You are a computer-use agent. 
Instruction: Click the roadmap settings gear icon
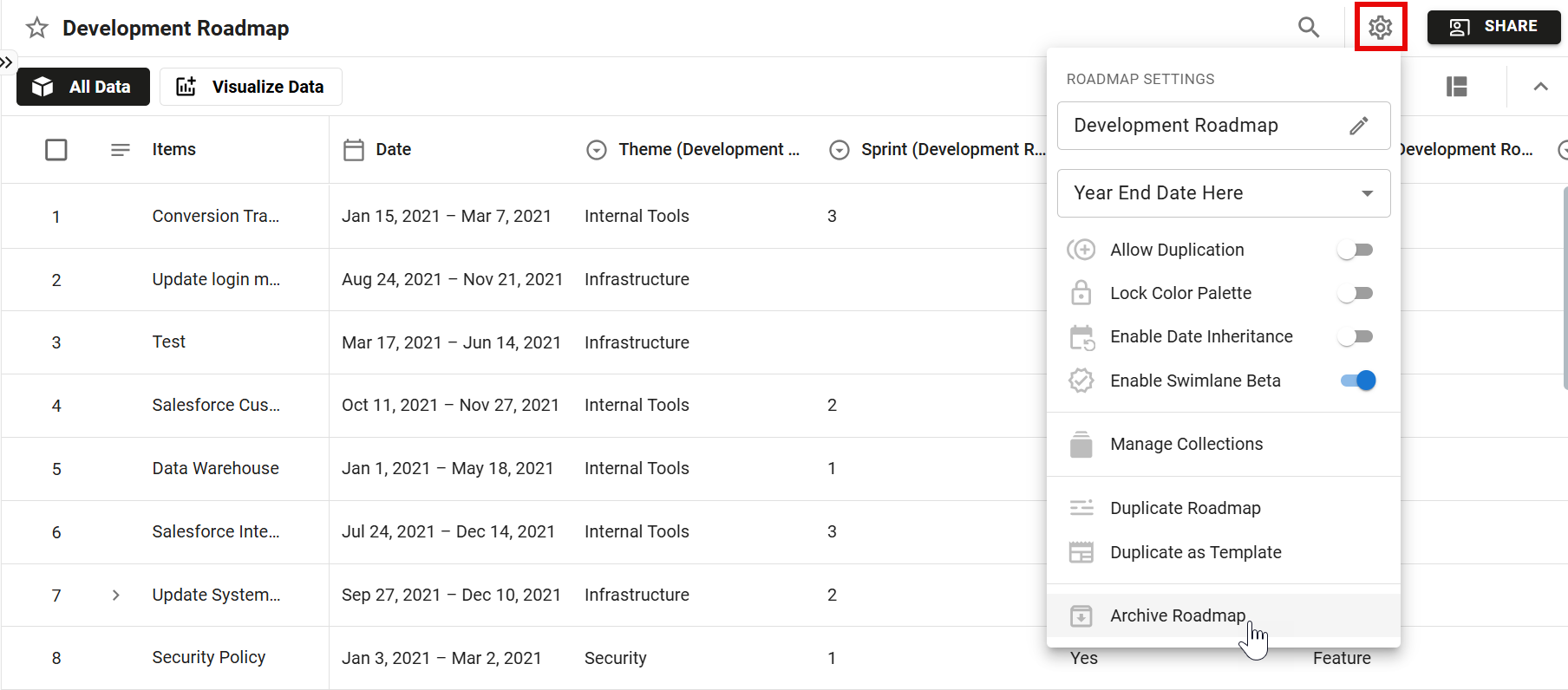click(x=1380, y=28)
